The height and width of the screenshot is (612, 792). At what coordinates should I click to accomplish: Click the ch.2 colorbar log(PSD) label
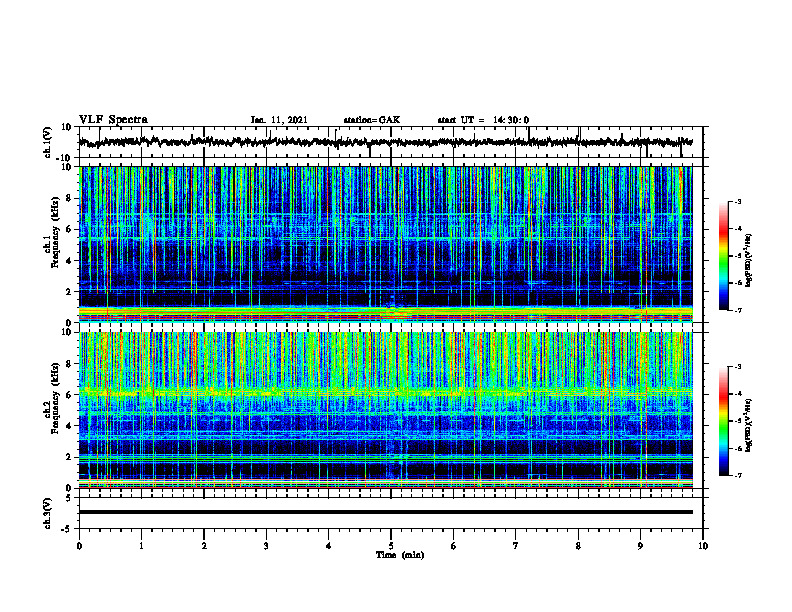(749, 425)
